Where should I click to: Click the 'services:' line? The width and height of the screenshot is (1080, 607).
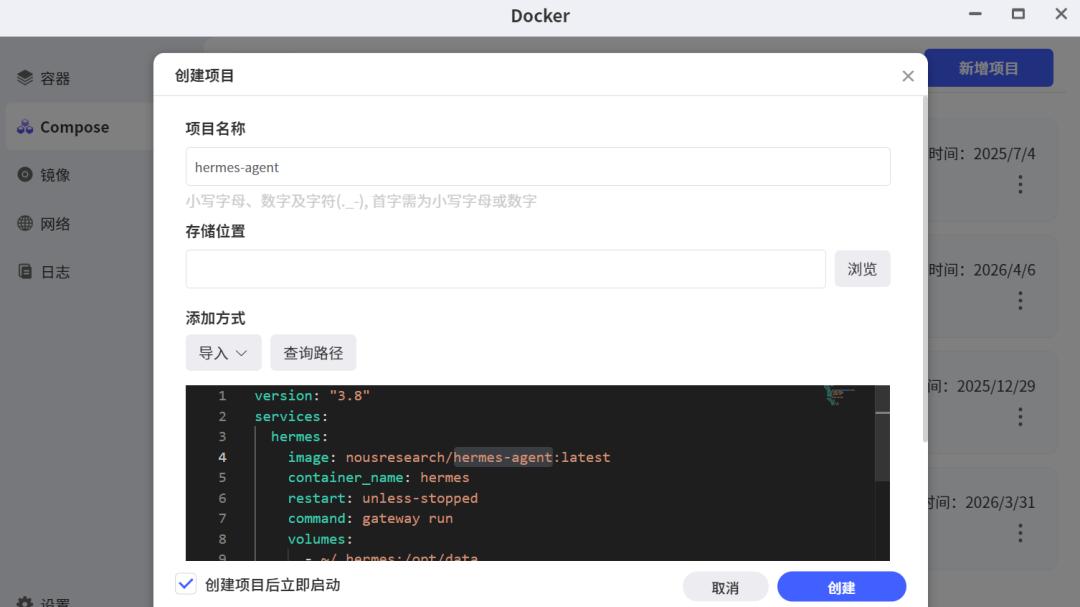[x=291, y=416]
